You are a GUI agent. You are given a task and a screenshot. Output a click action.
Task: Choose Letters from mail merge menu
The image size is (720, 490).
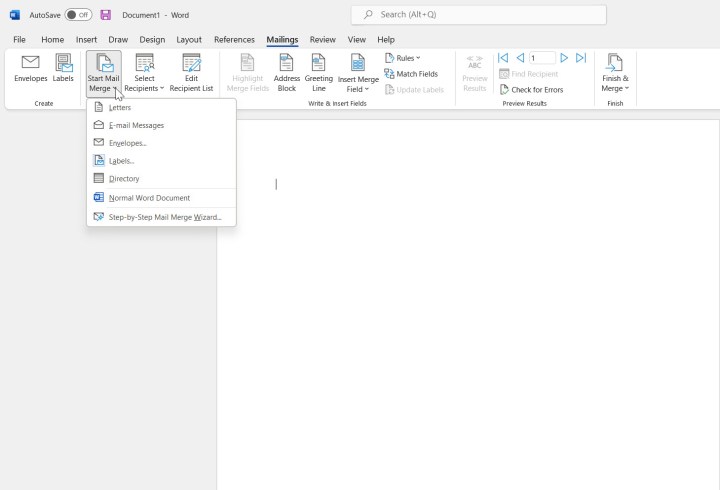(120, 107)
